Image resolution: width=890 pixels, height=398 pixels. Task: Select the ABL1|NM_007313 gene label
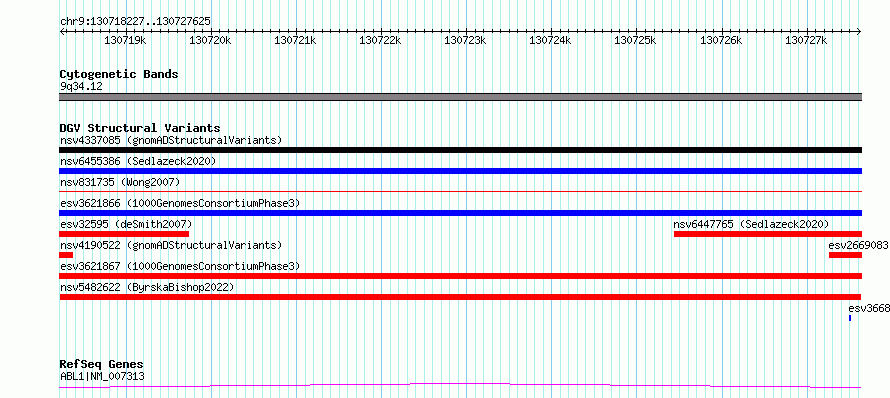pyautogui.click(x=102, y=376)
